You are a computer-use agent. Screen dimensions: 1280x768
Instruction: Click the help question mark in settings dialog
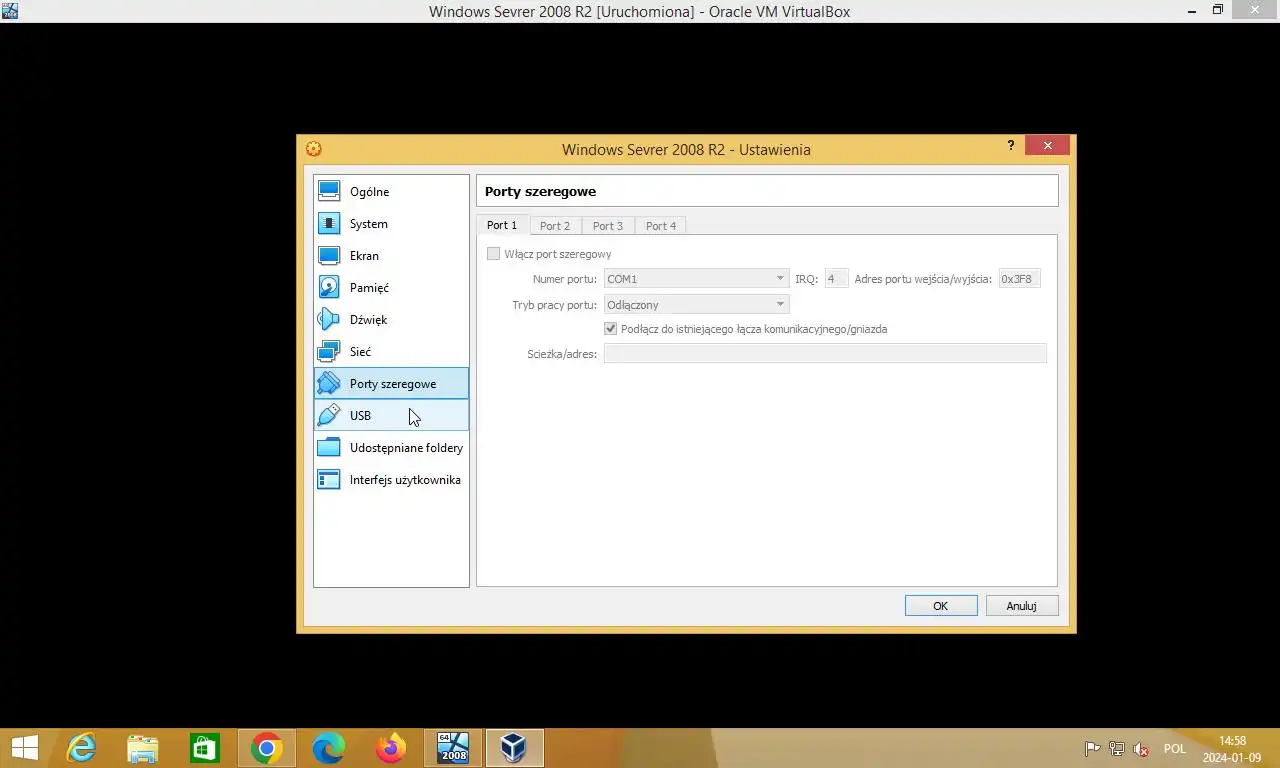coord(1011,145)
